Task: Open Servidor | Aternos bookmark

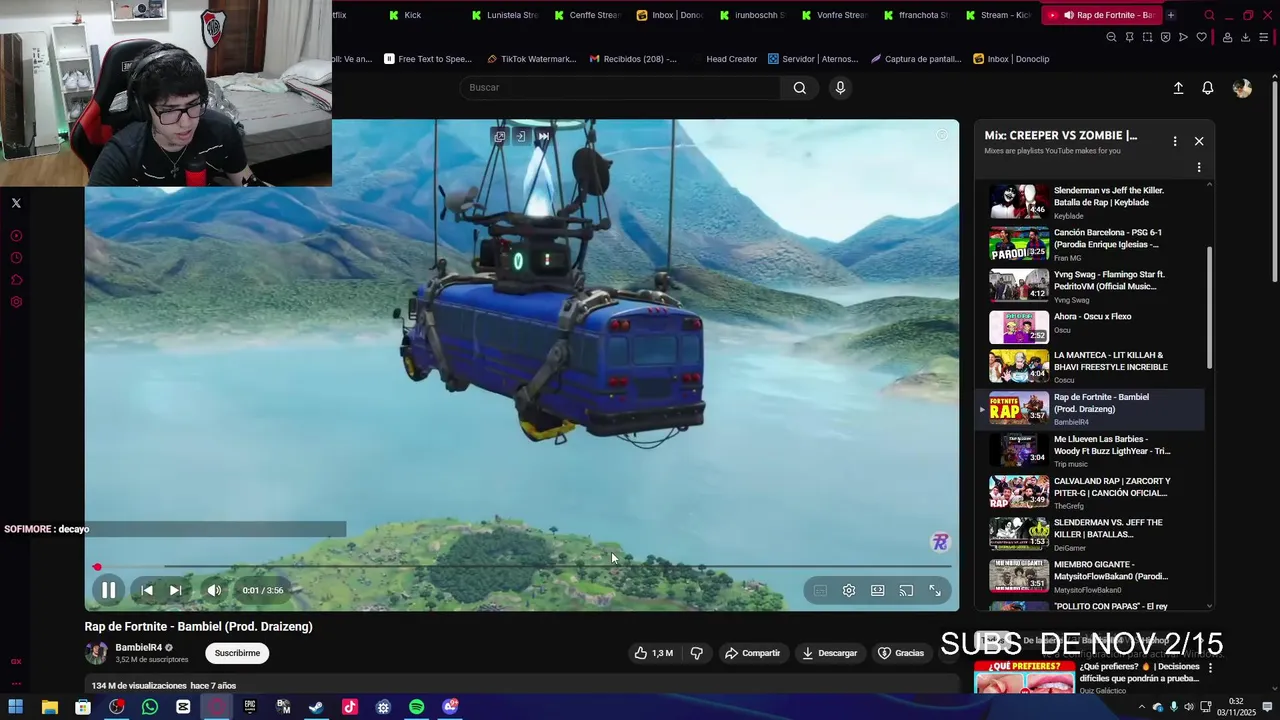Action: coord(813,59)
